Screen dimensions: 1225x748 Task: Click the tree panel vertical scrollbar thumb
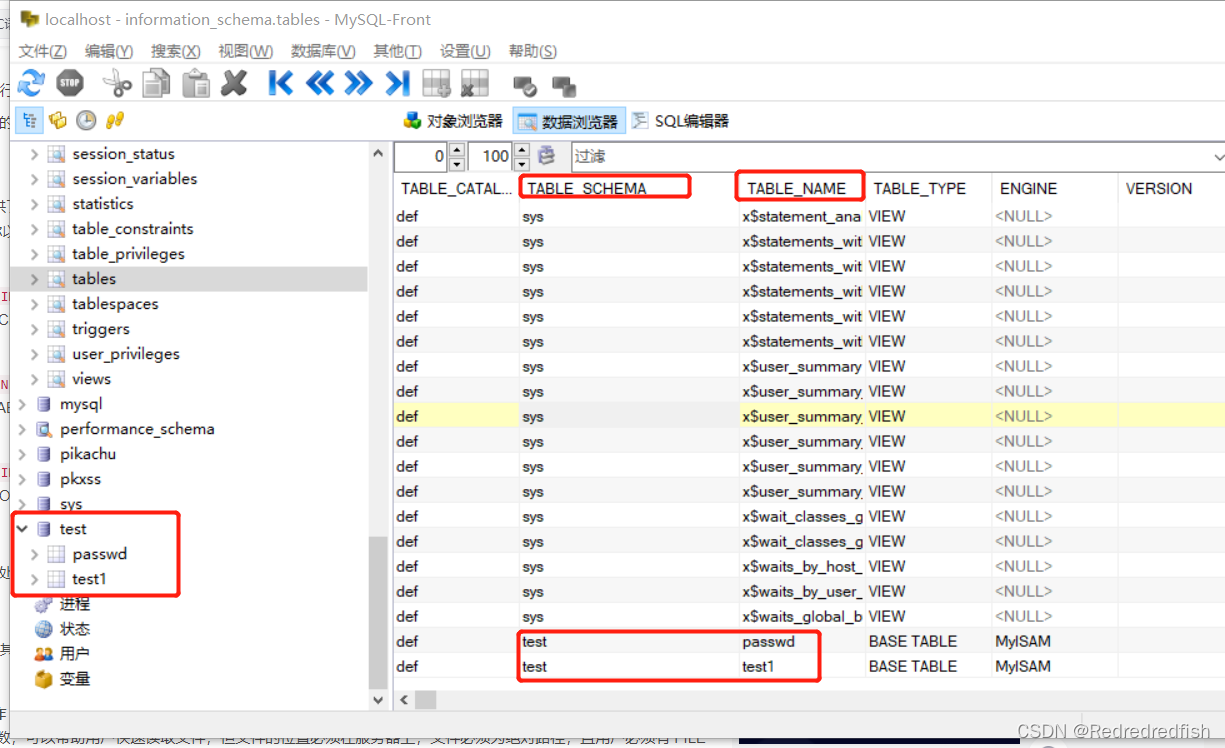click(x=377, y=612)
